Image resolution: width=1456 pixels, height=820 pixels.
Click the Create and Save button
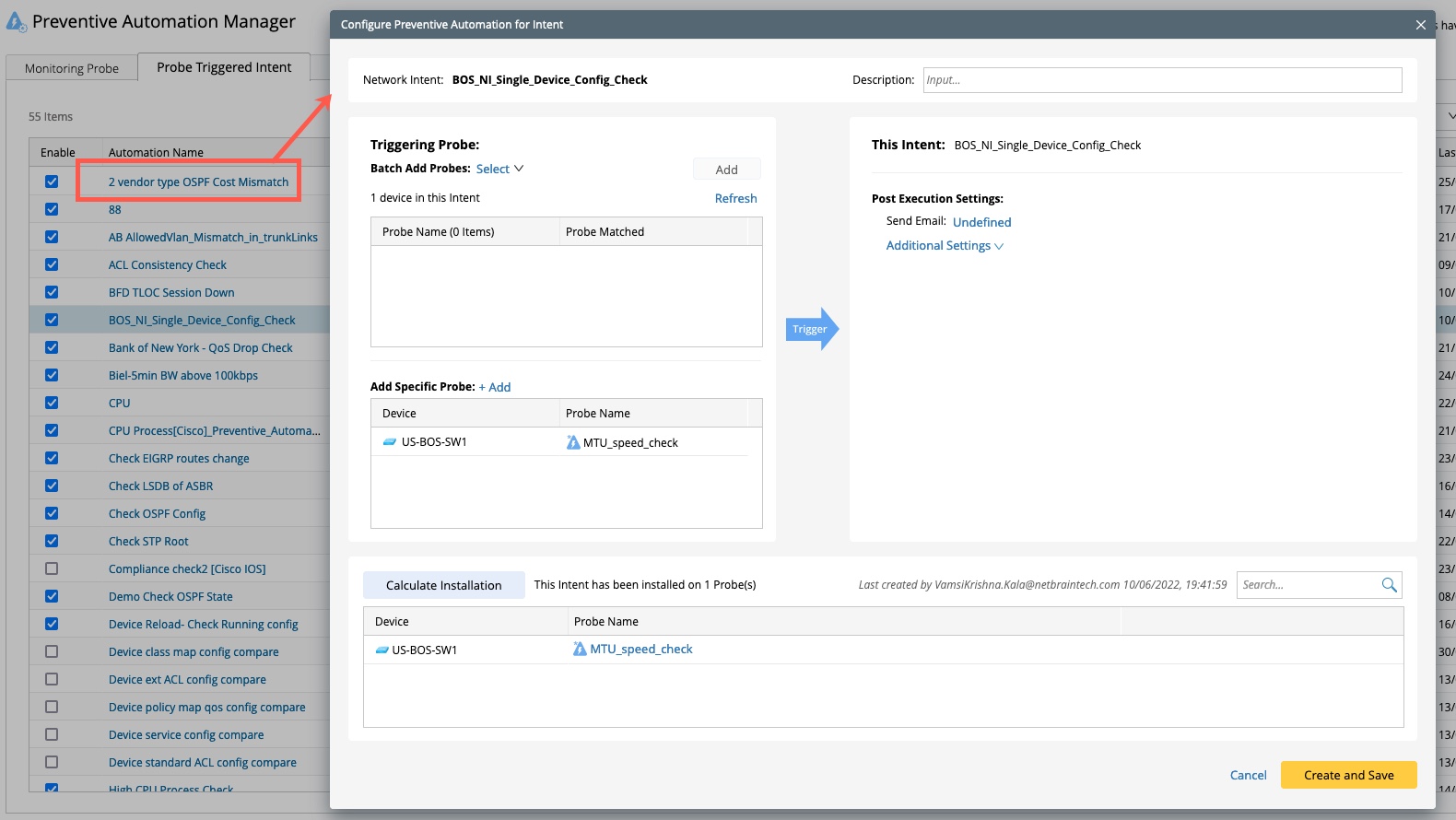pos(1348,775)
